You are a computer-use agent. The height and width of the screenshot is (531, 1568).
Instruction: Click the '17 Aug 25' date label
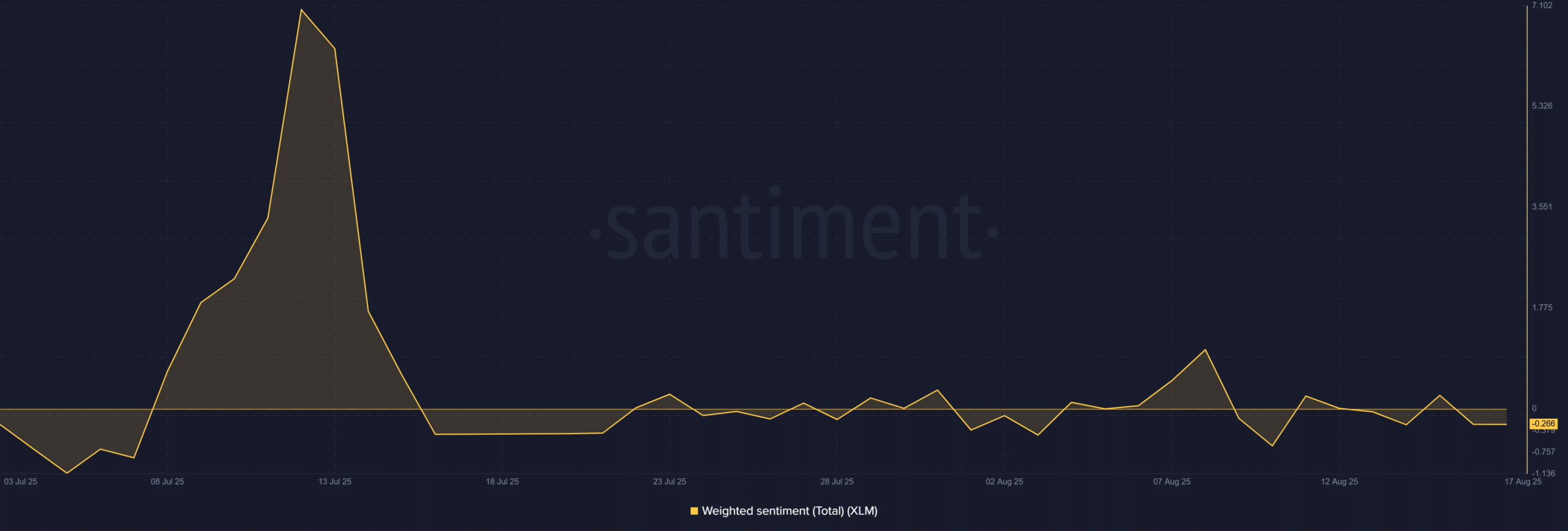click(x=1523, y=481)
